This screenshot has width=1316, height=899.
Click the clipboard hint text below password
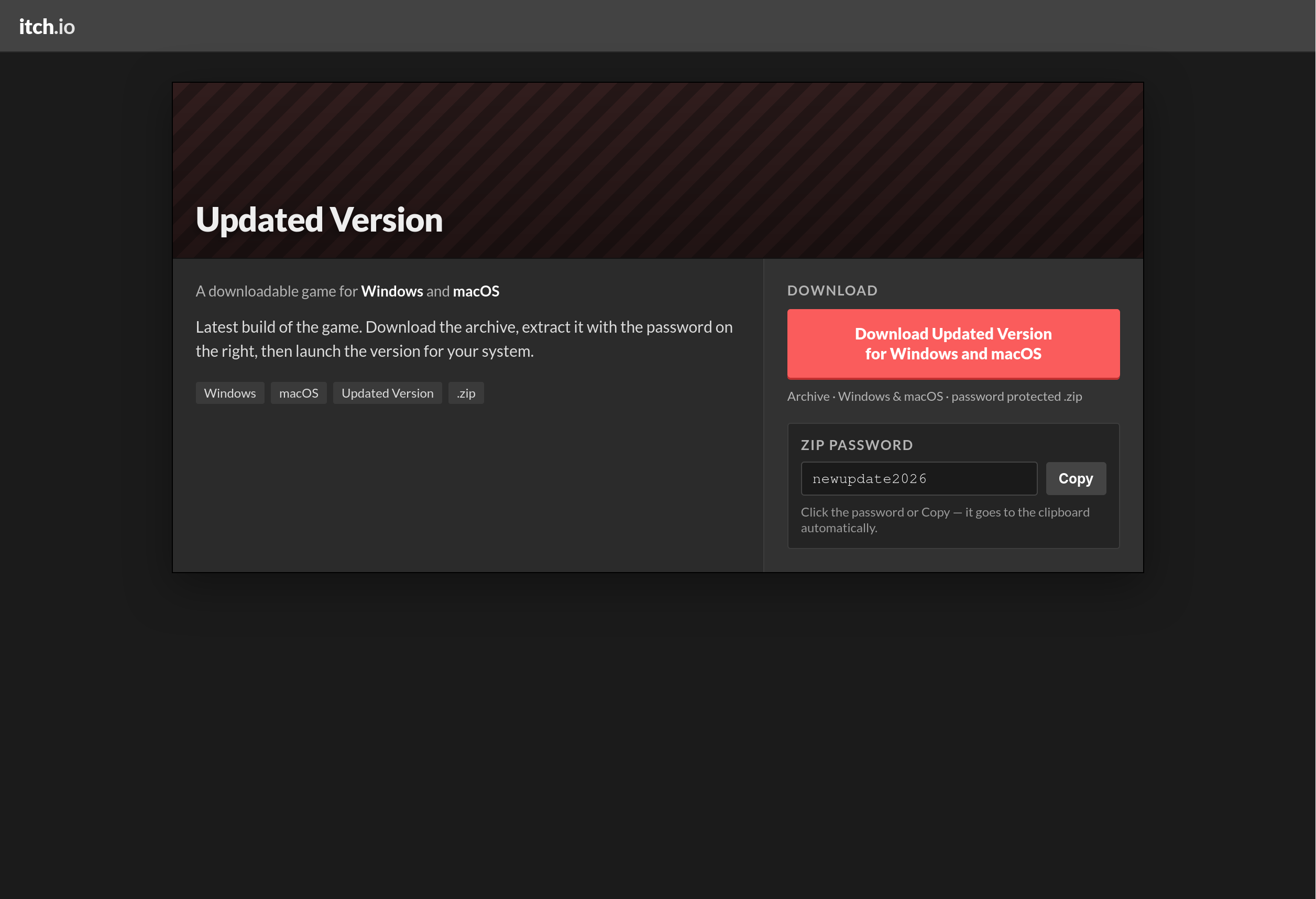click(945, 520)
